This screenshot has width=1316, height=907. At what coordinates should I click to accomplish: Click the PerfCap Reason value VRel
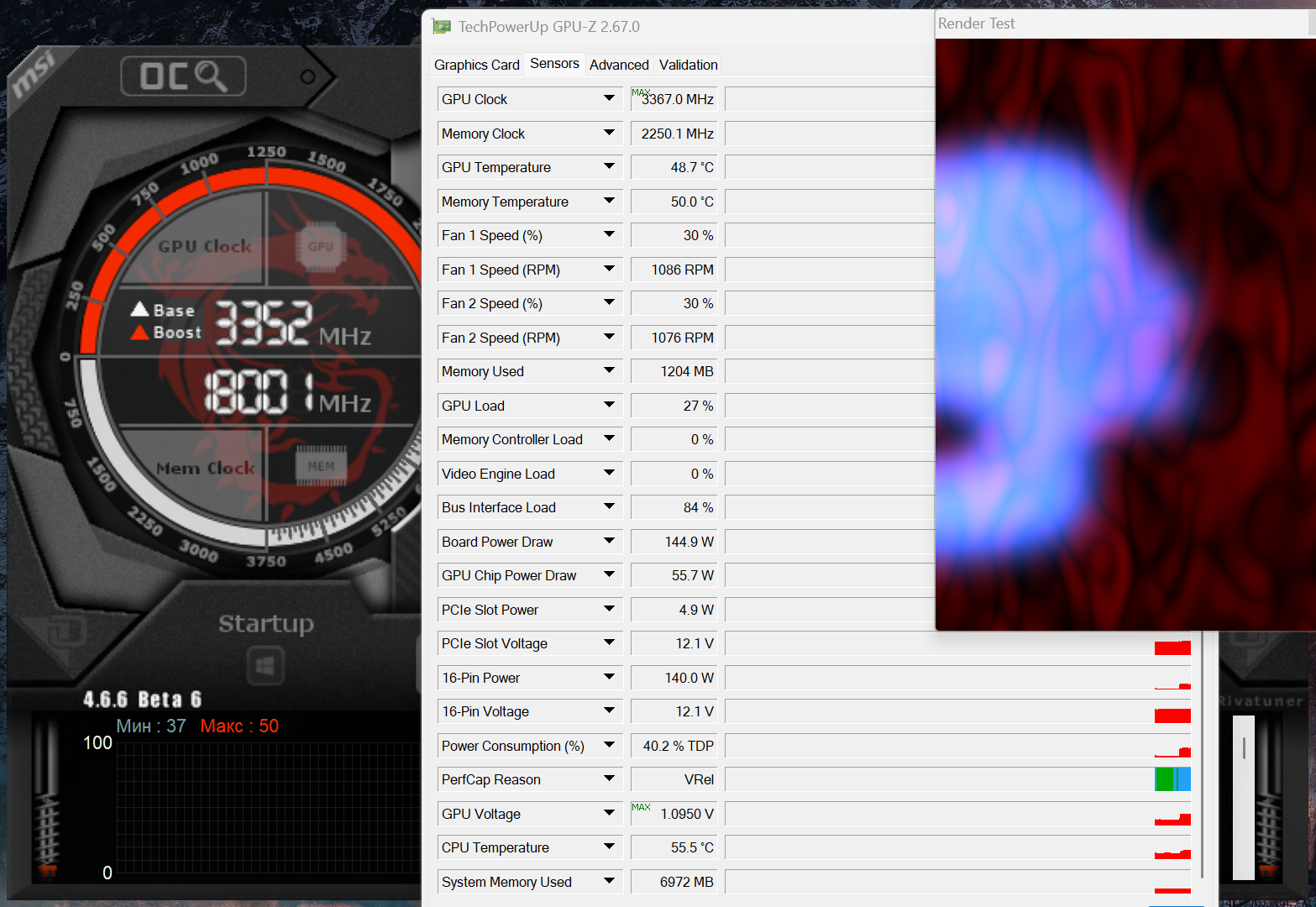pos(674,779)
